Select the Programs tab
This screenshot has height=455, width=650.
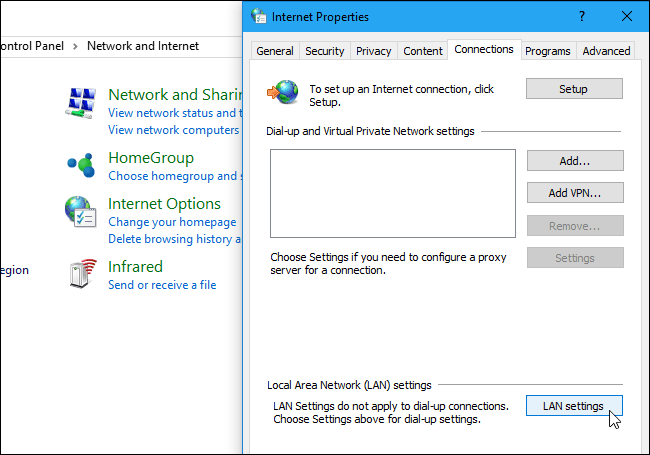pyautogui.click(x=548, y=51)
